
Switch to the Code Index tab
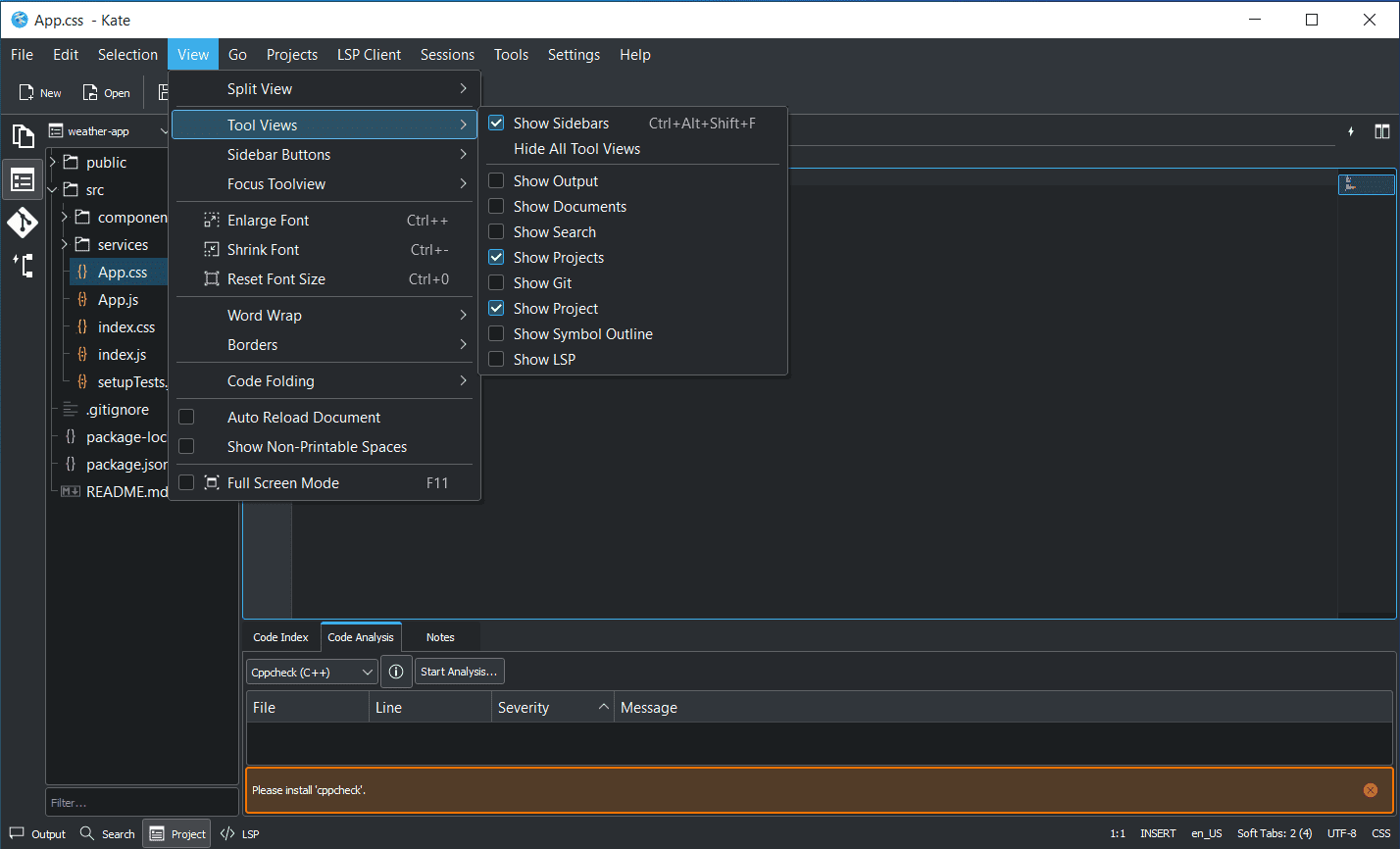280,637
